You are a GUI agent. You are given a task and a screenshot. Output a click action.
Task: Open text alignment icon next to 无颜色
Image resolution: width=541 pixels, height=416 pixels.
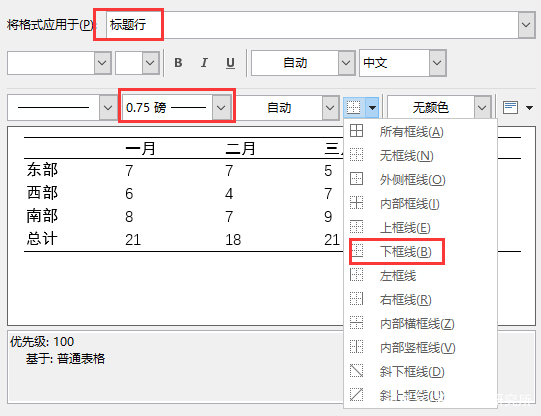click(510, 108)
